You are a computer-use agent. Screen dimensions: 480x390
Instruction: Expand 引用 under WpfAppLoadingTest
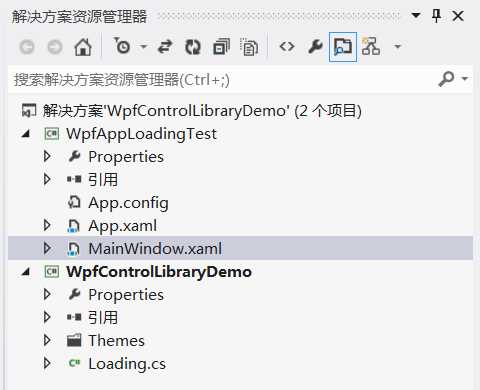47,179
